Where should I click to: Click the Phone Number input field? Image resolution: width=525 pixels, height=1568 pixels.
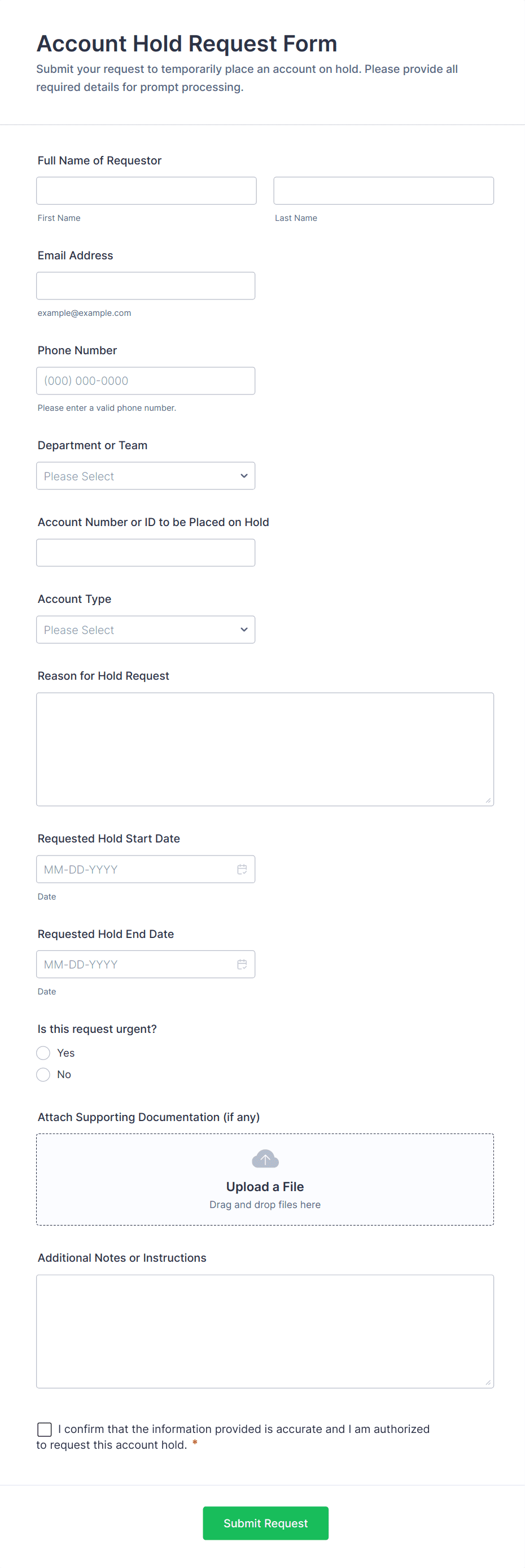[146, 380]
